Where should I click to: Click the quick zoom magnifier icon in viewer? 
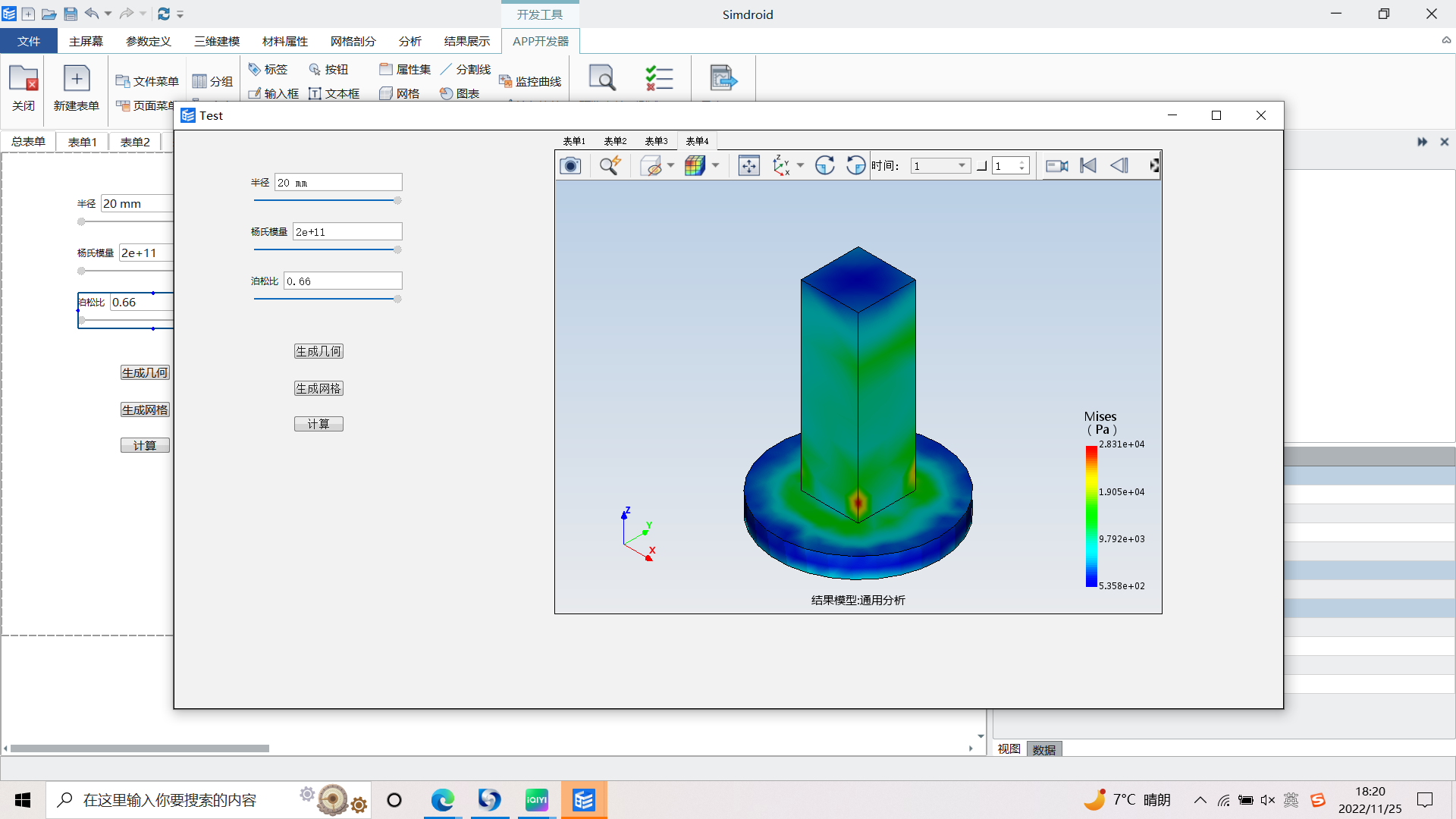610,165
